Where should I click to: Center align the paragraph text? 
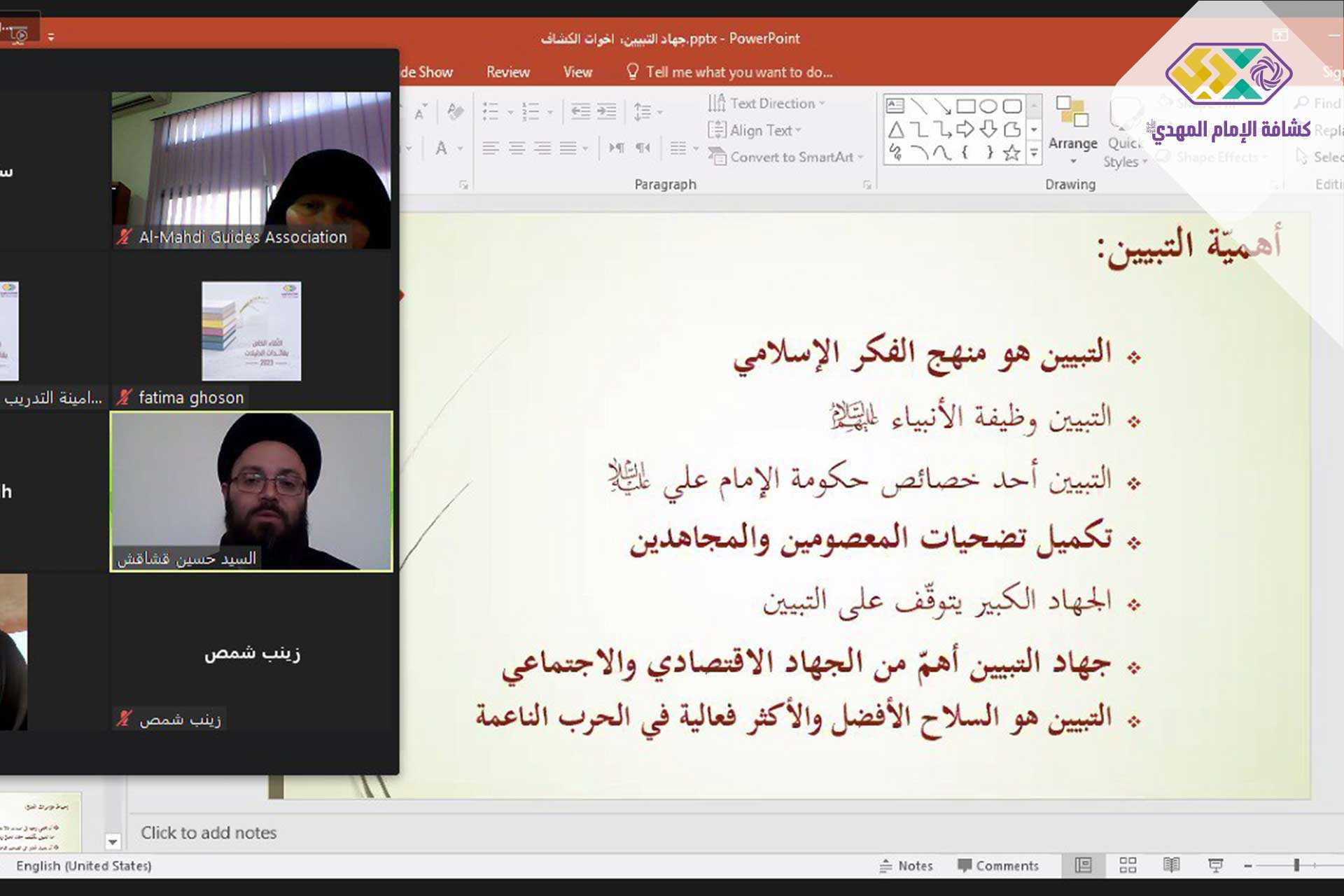pos(517,148)
